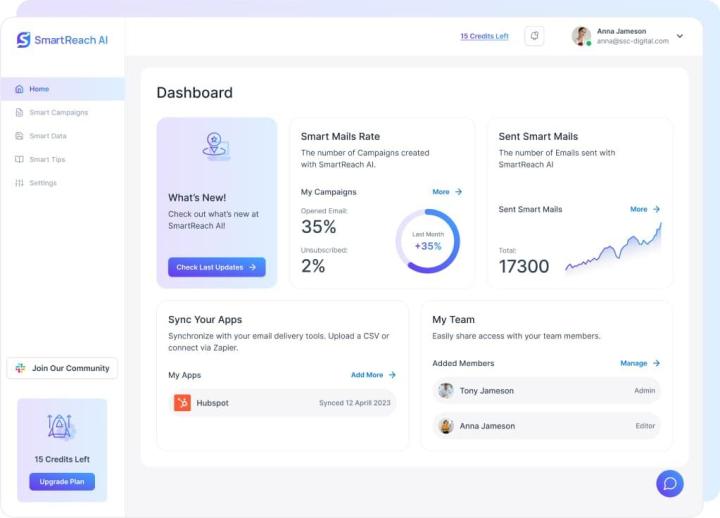Click the Last Month +35% progress ring
The width and height of the screenshot is (720, 518).
427,241
